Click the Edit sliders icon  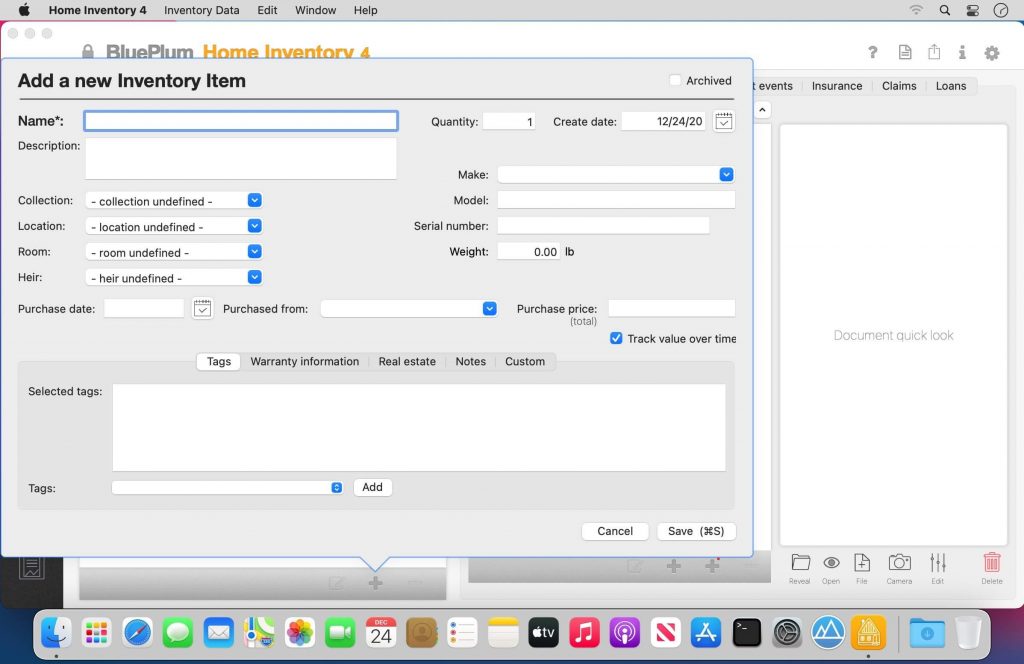937,563
